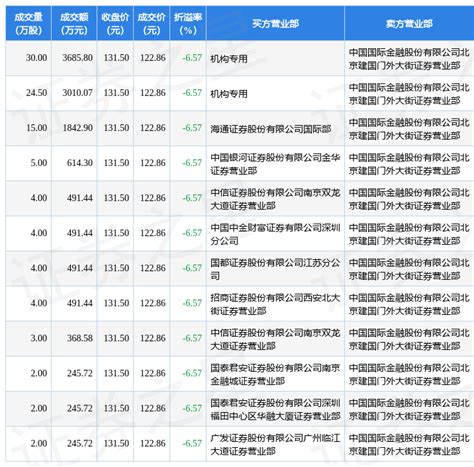Click 招商证券 西安北大街 buyer entry
474x467 pixels.
click(x=275, y=304)
